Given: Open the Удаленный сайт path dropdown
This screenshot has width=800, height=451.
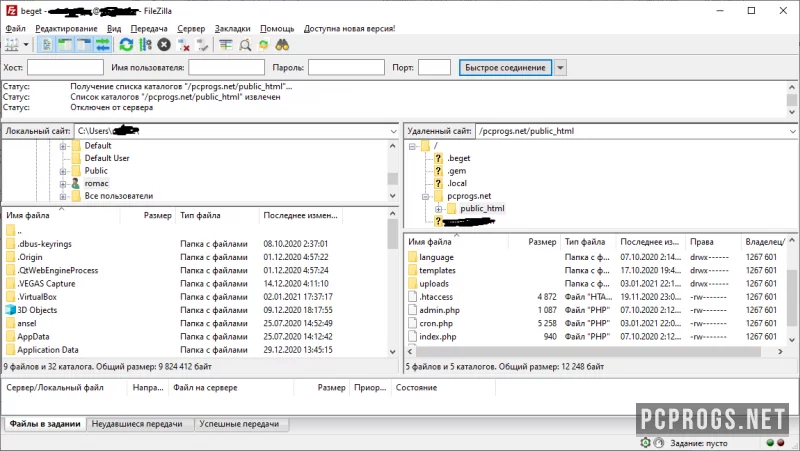Looking at the screenshot, I should (x=793, y=131).
